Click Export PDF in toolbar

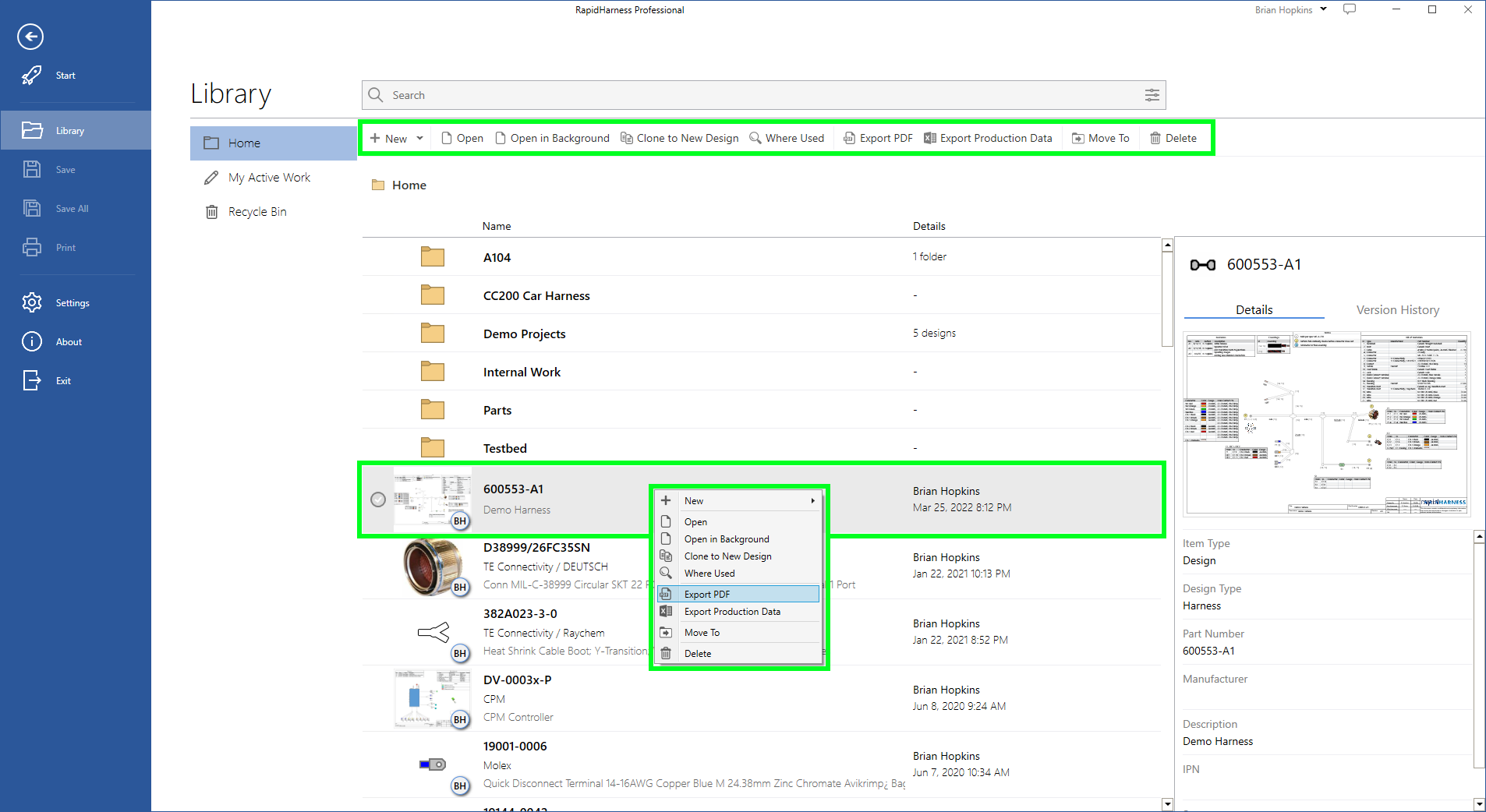pos(878,138)
